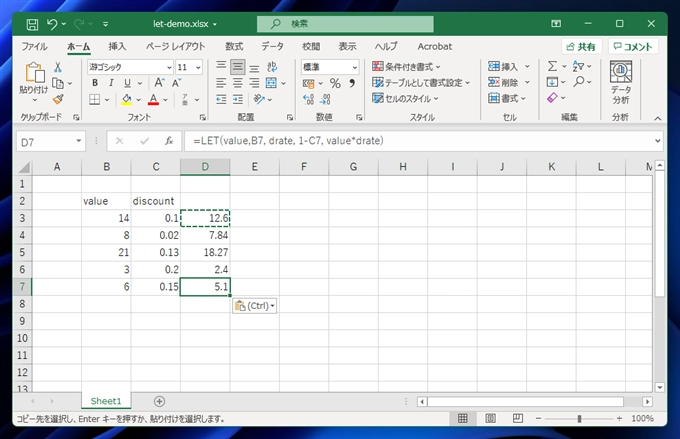680x439 pixels.
Task: Toggle Underline formatting
Action: (127, 83)
